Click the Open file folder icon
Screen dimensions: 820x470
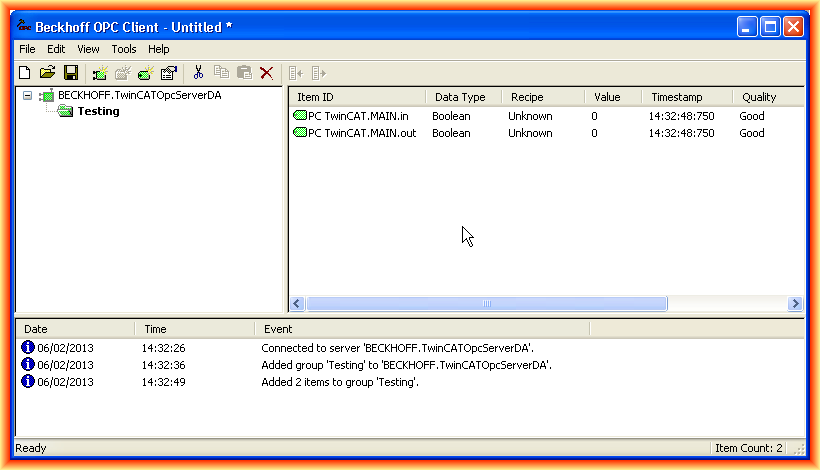pos(47,73)
